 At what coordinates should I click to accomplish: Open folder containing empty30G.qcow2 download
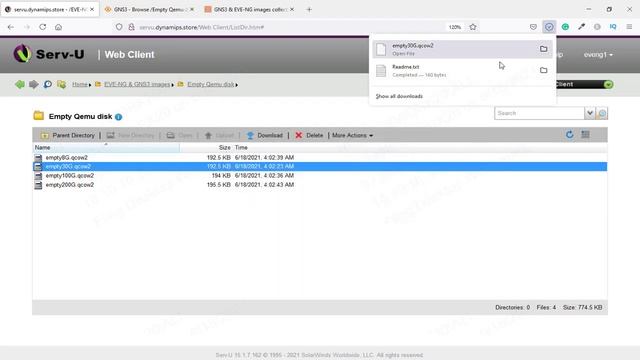coord(543,49)
